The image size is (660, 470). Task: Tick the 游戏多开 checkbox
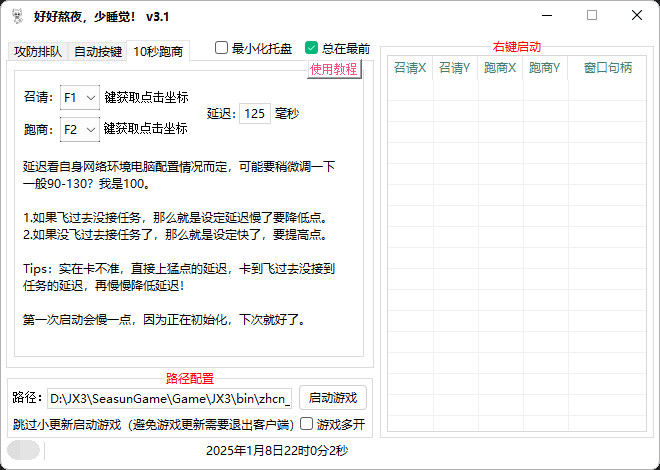coord(307,424)
